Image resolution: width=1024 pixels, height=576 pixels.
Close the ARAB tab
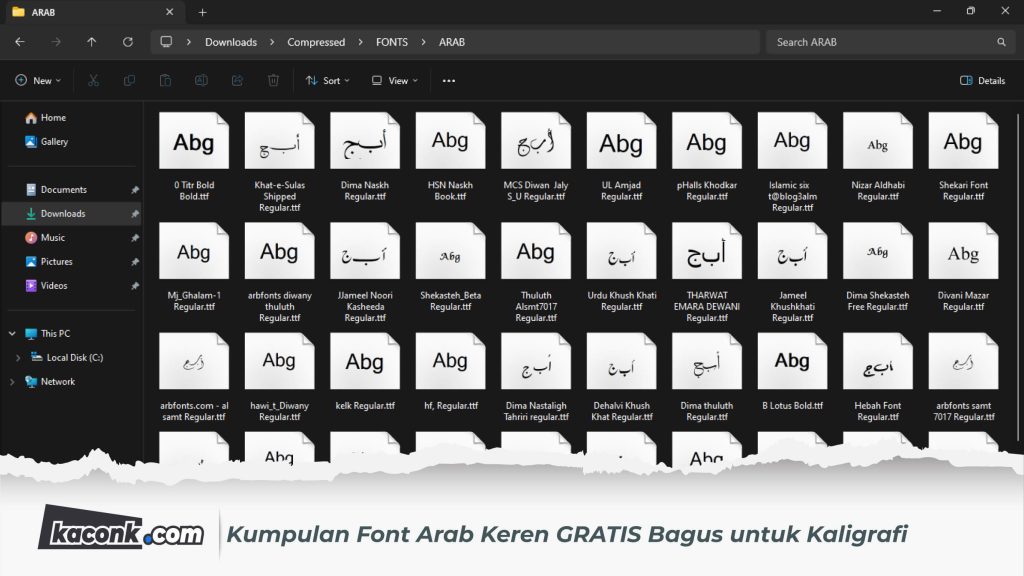[169, 12]
